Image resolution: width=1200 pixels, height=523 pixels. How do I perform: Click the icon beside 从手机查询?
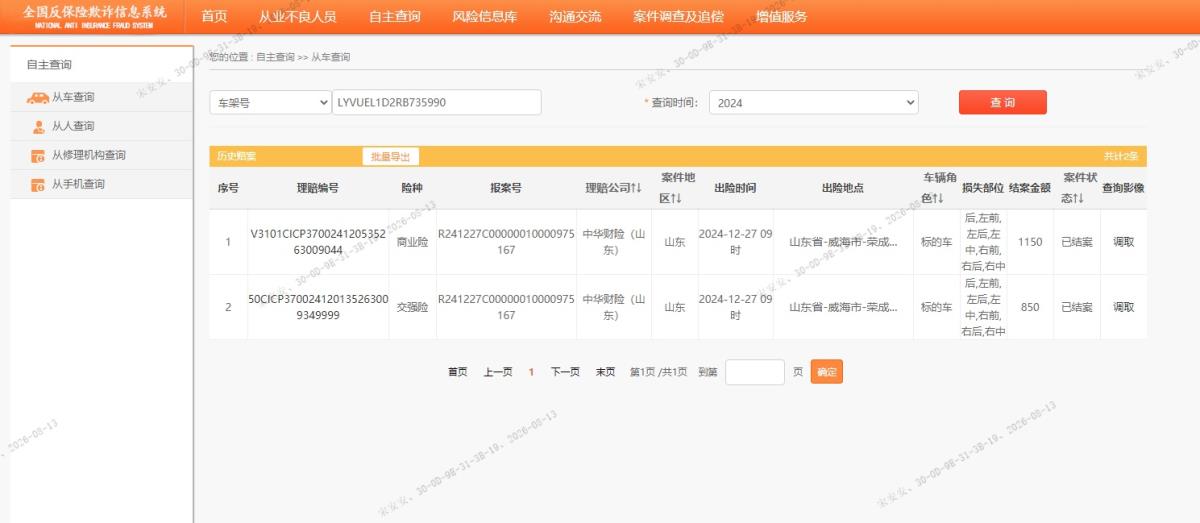38,185
